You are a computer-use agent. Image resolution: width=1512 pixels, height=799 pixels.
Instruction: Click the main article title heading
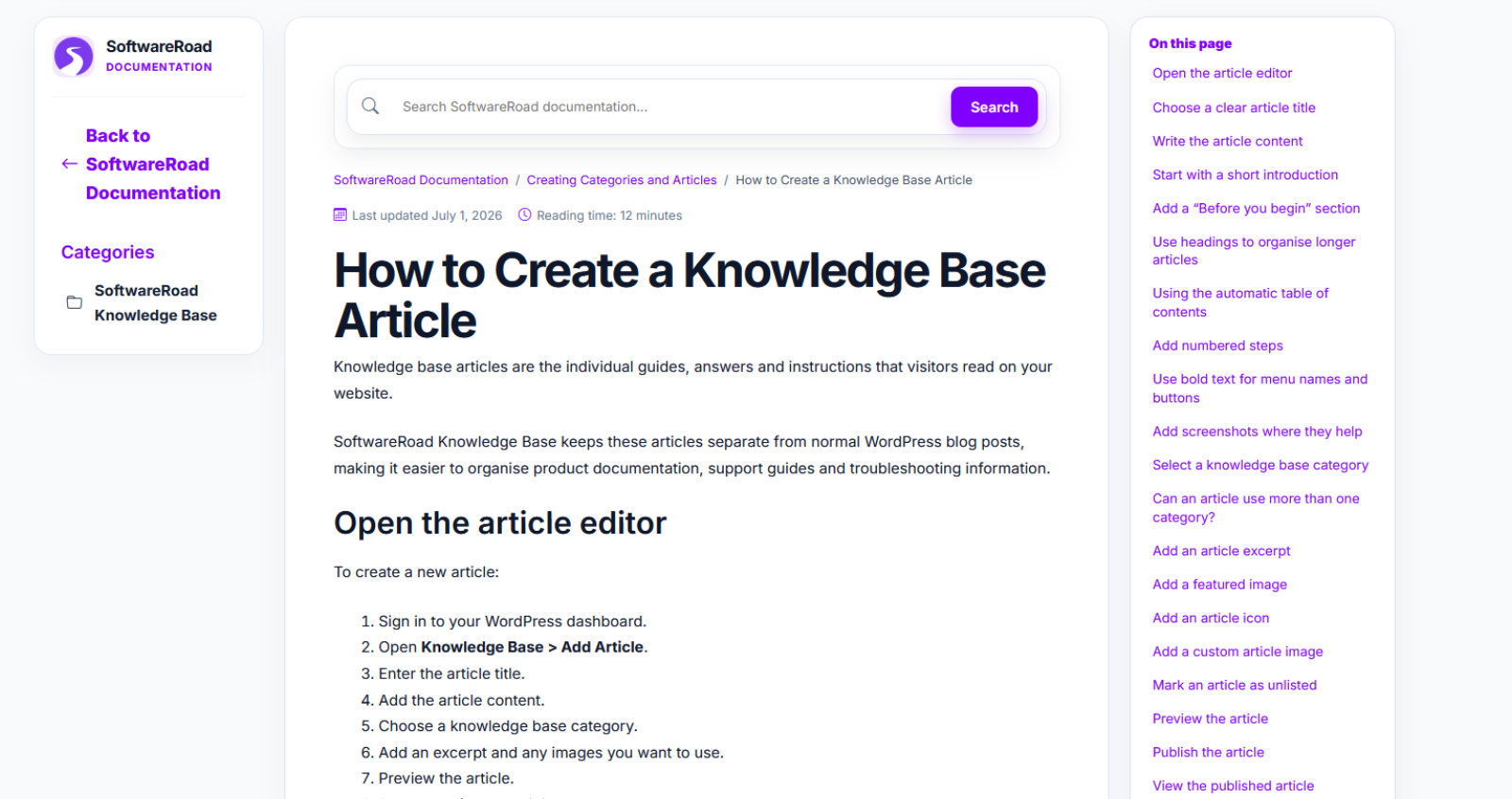[x=690, y=296]
